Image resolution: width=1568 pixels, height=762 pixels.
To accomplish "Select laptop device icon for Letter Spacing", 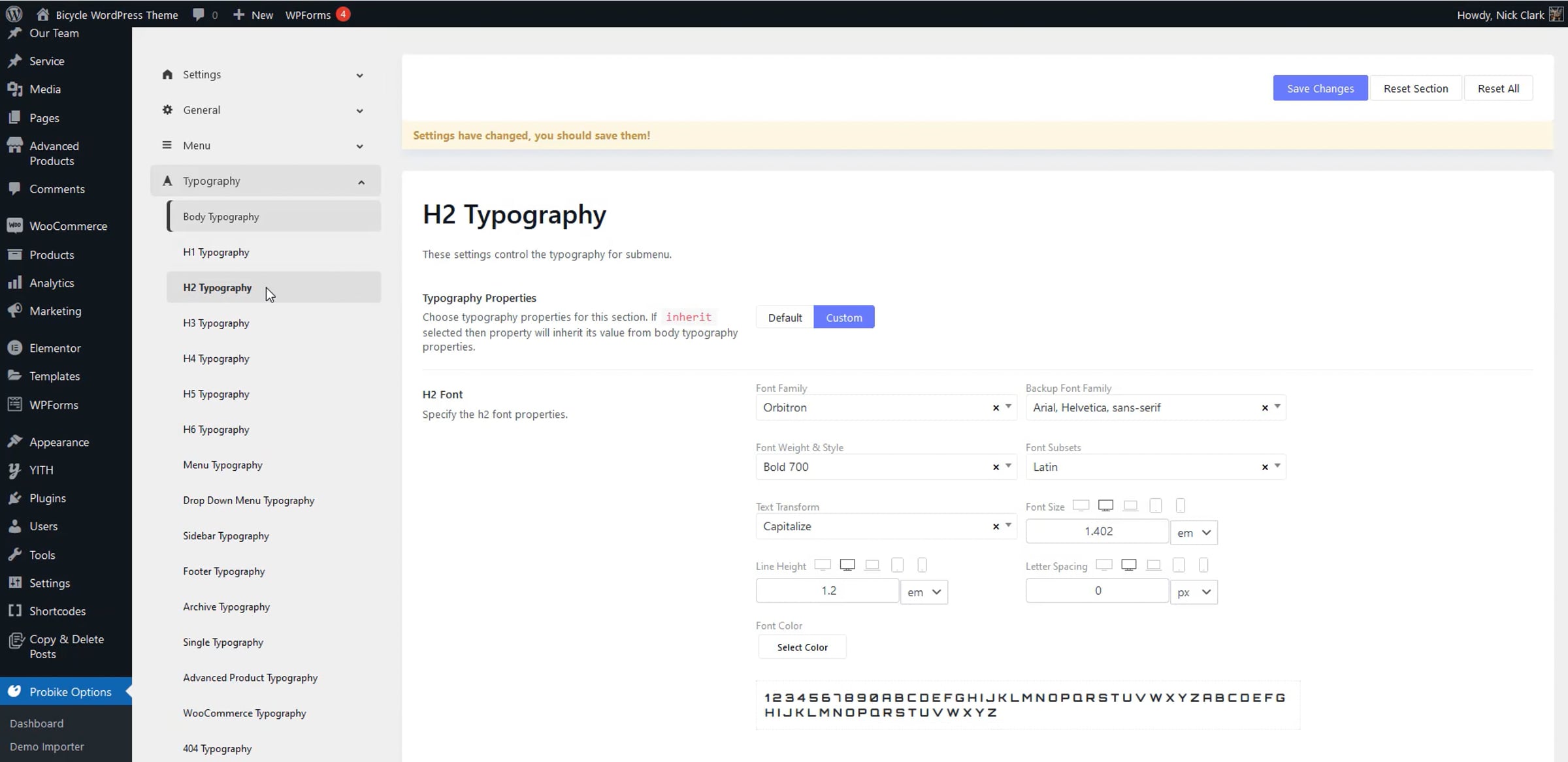I will (x=1154, y=565).
